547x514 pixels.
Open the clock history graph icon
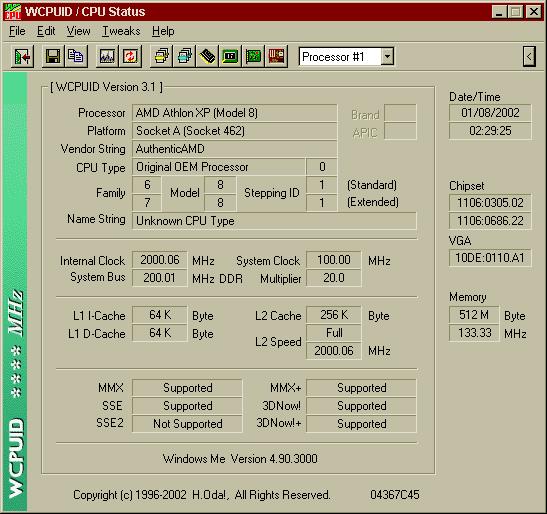point(107,56)
